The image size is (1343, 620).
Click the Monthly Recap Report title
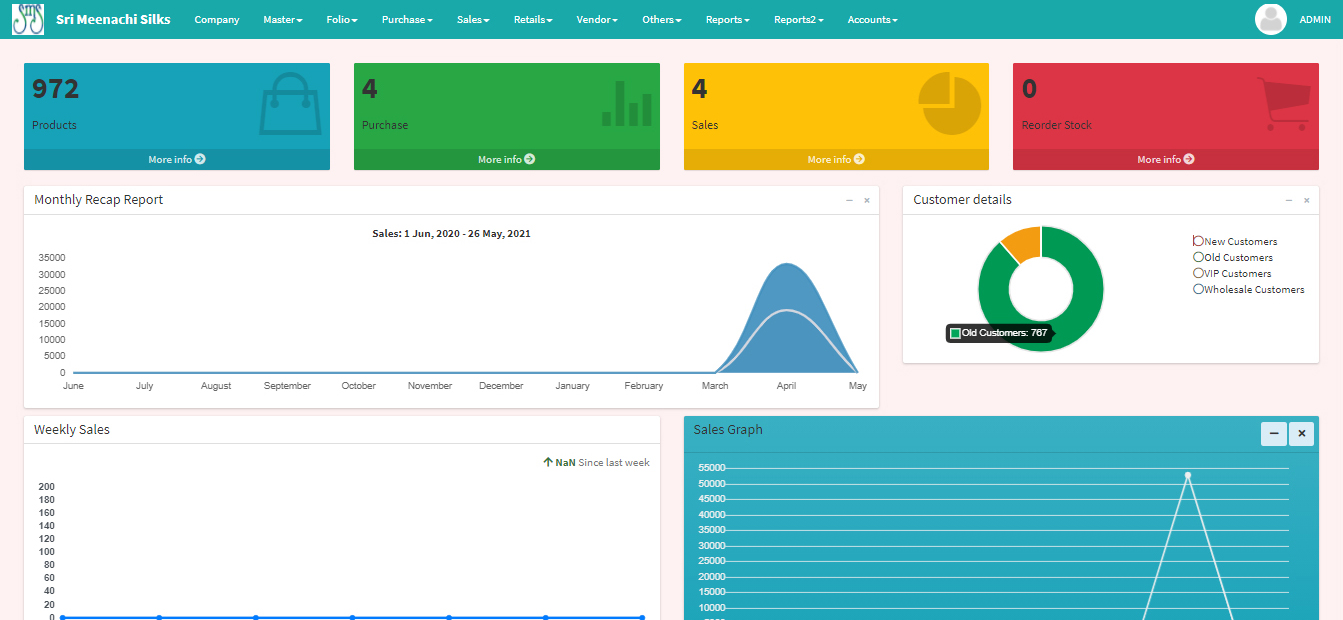pyautogui.click(x=99, y=200)
